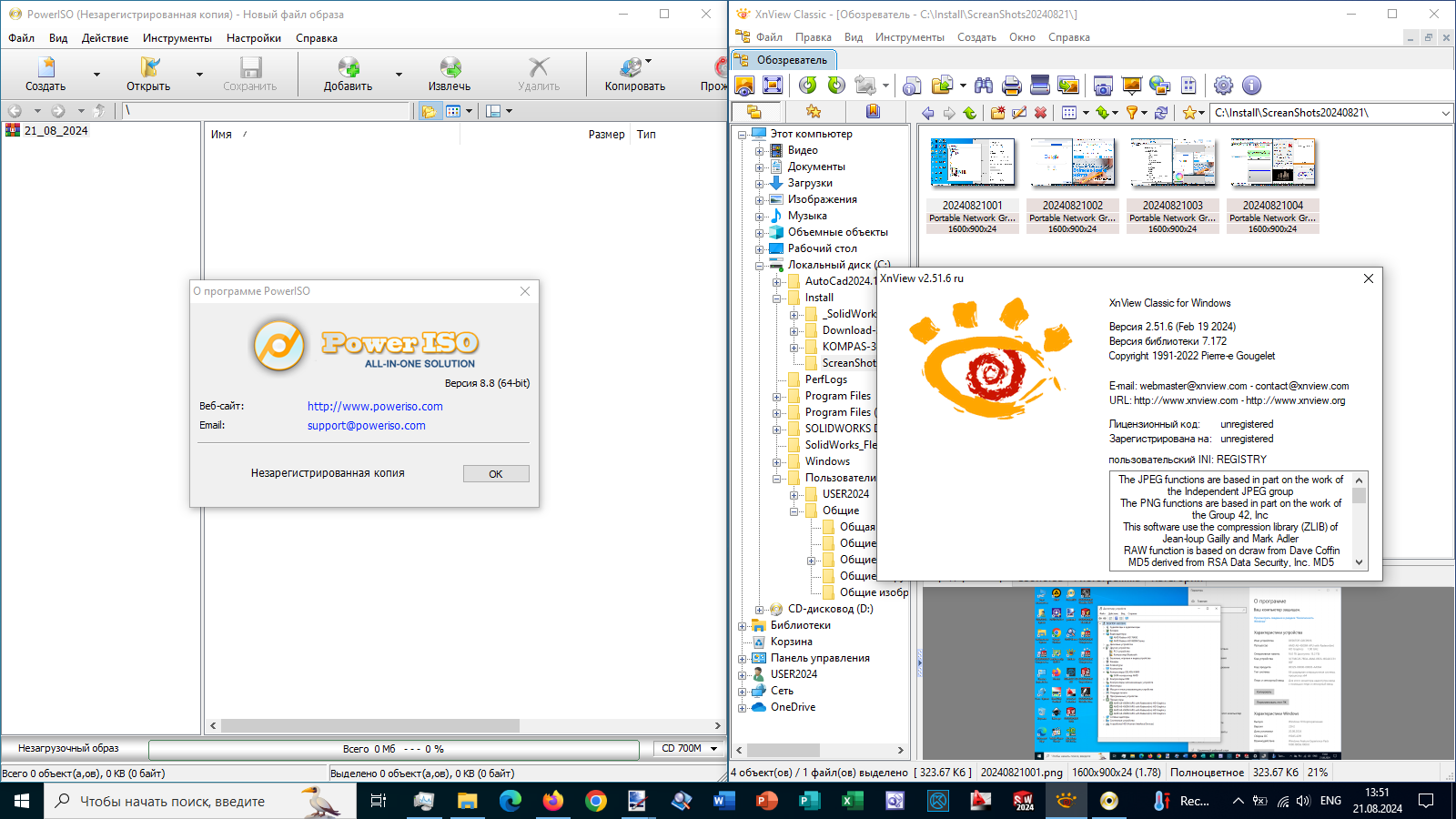
Task: Open Firefox from the Windows taskbar
Action: [x=552, y=801]
